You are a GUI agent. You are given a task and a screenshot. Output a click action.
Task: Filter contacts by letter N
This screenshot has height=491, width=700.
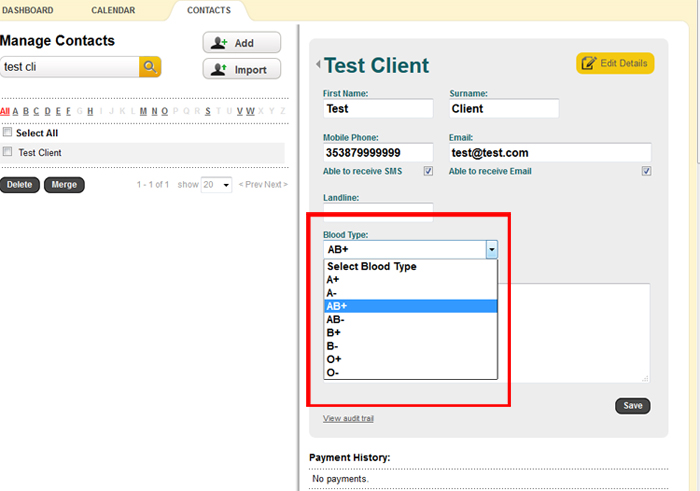(x=154, y=111)
